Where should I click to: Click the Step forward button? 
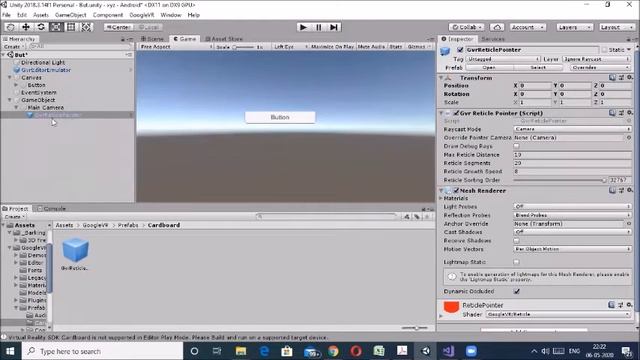[334, 27]
